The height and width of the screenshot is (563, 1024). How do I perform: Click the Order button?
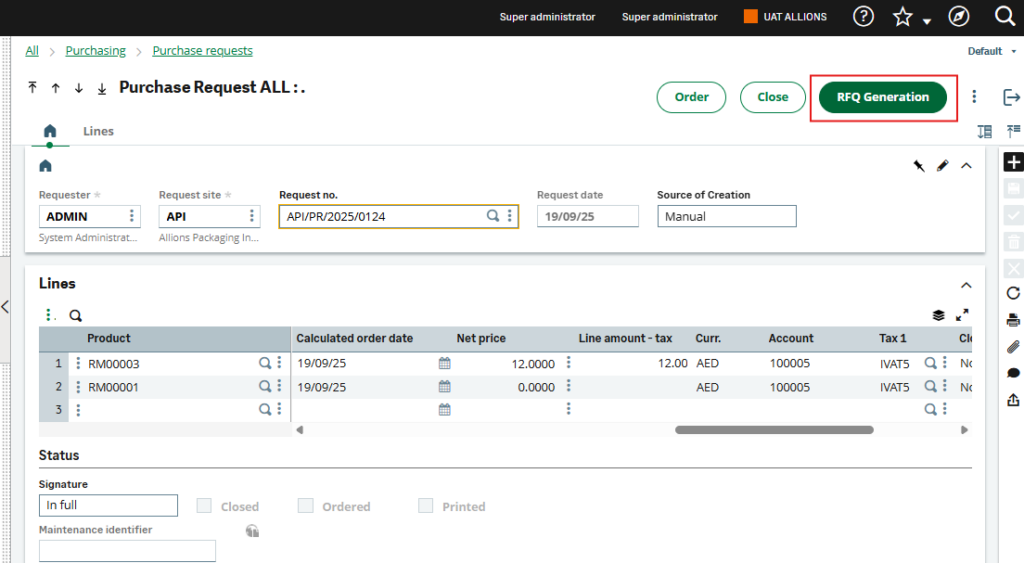point(691,97)
